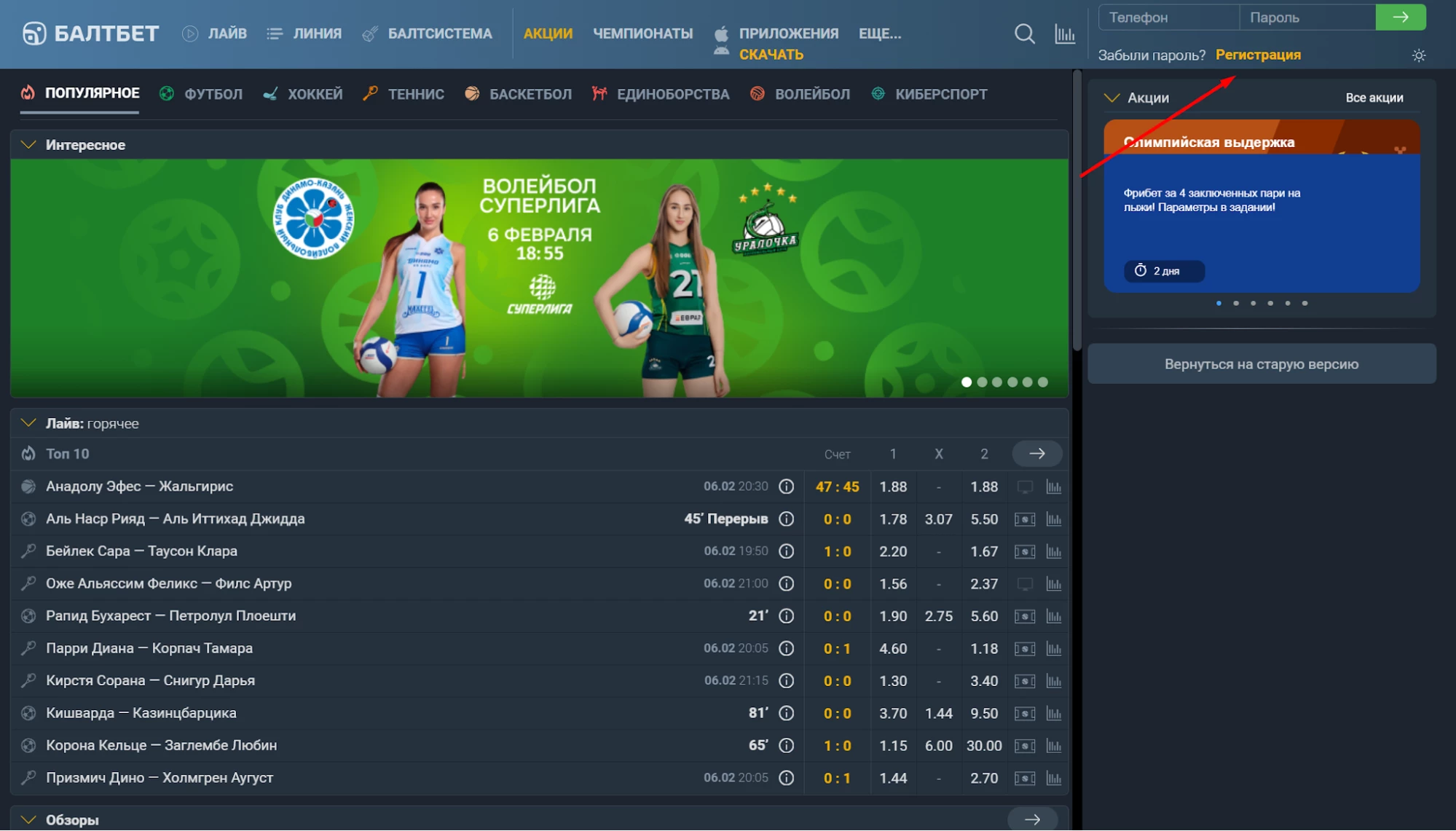
Task: Open the statistics chart icon in header
Action: click(x=1064, y=34)
